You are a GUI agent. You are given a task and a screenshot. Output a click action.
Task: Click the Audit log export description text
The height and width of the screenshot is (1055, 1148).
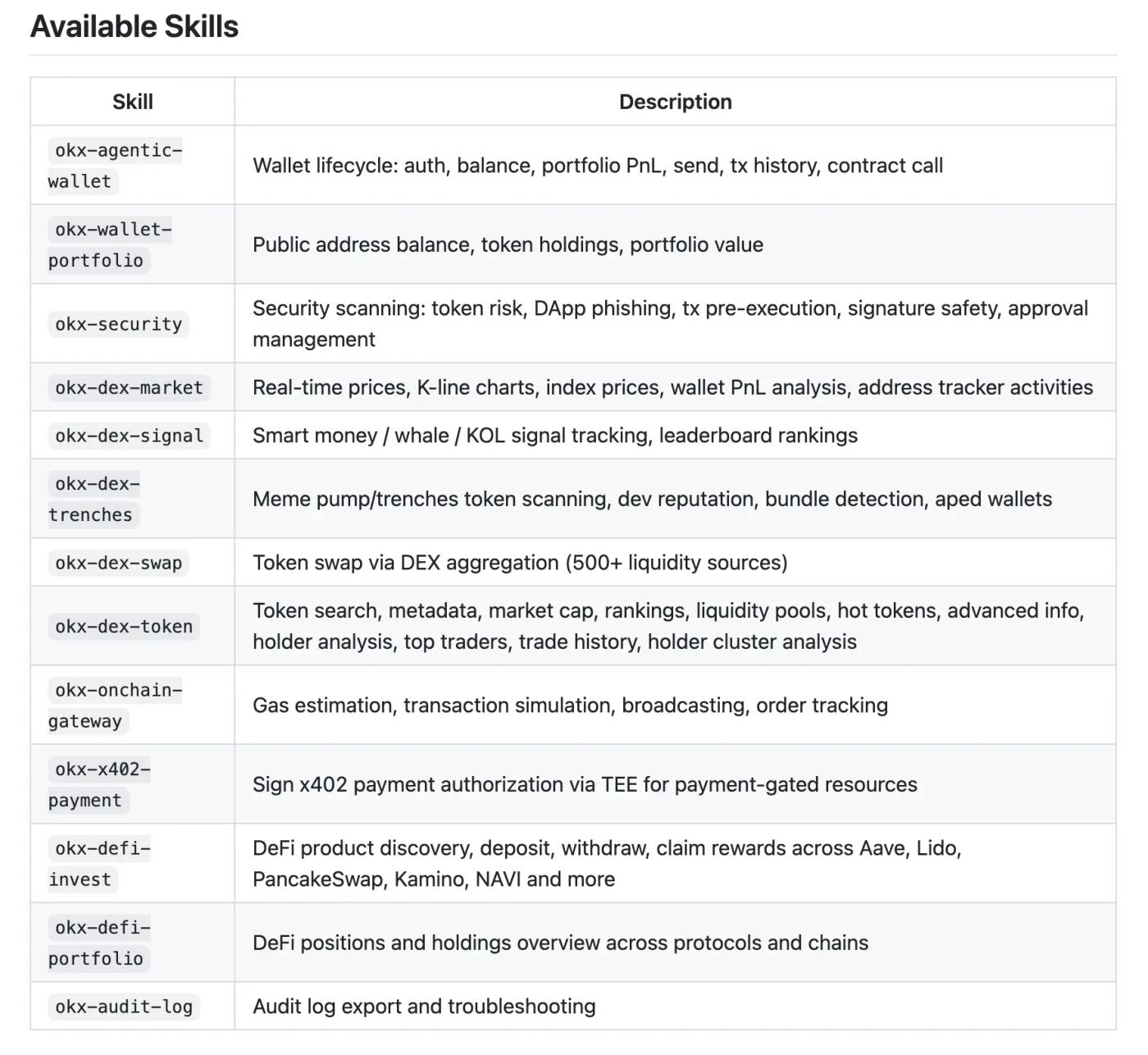point(424,1007)
